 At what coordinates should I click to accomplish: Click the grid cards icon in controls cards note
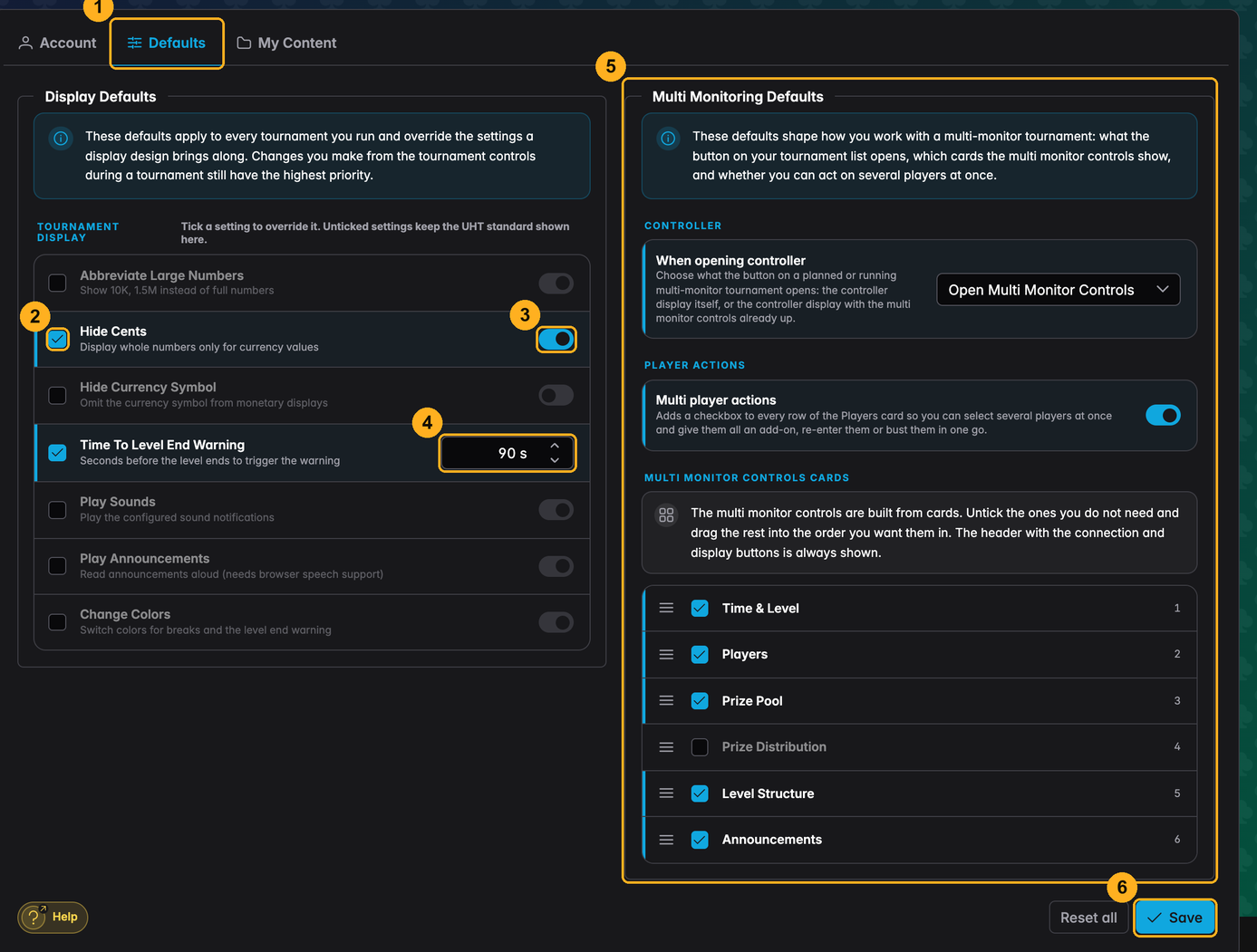(x=666, y=514)
